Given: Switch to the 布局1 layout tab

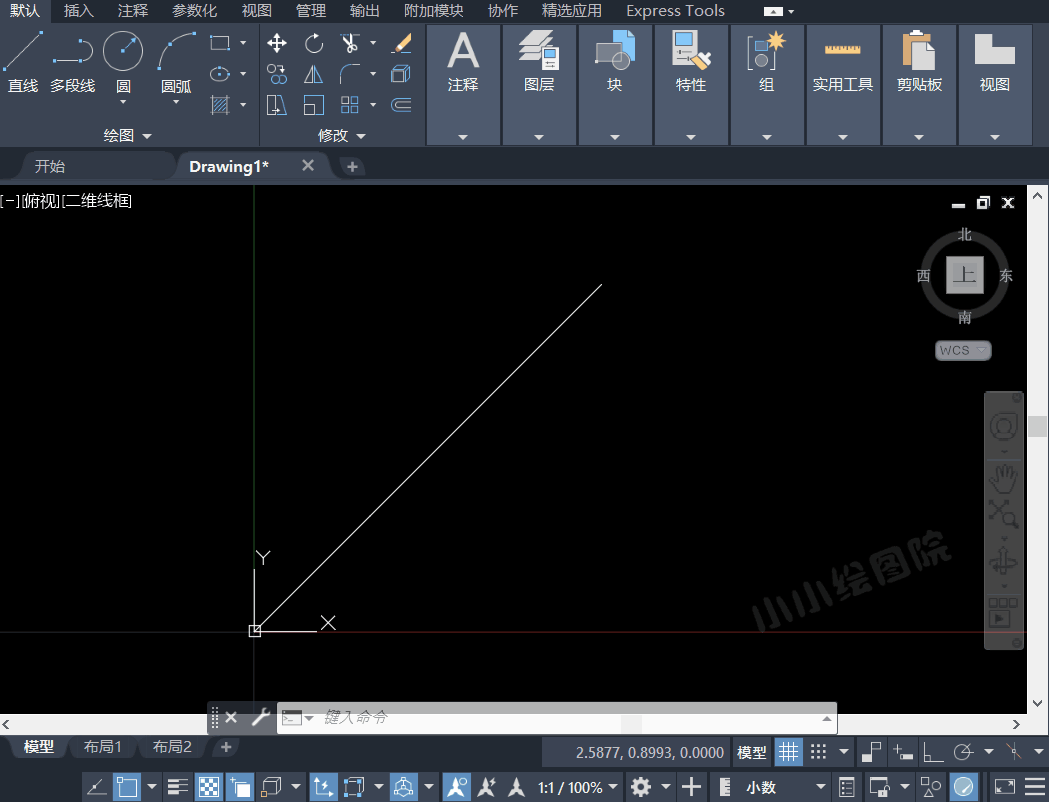Looking at the screenshot, I should coord(102,746).
